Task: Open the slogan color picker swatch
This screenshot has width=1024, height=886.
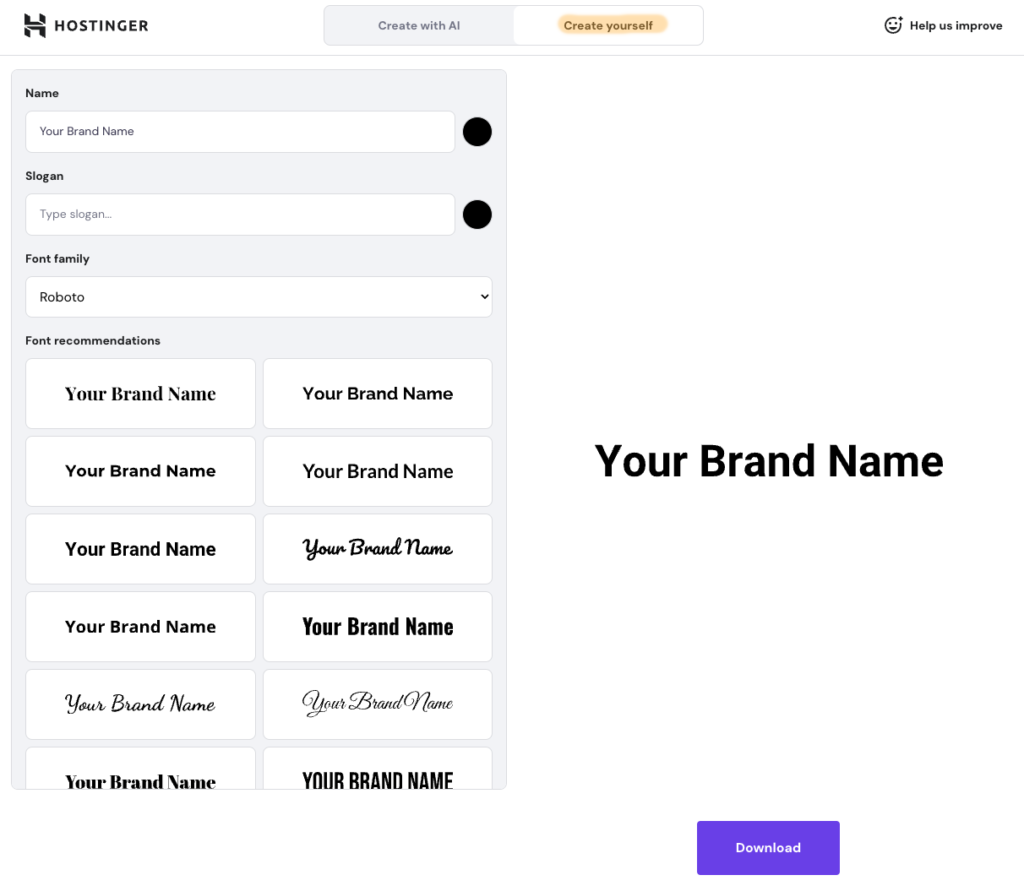Action: (x=477, y=215)
